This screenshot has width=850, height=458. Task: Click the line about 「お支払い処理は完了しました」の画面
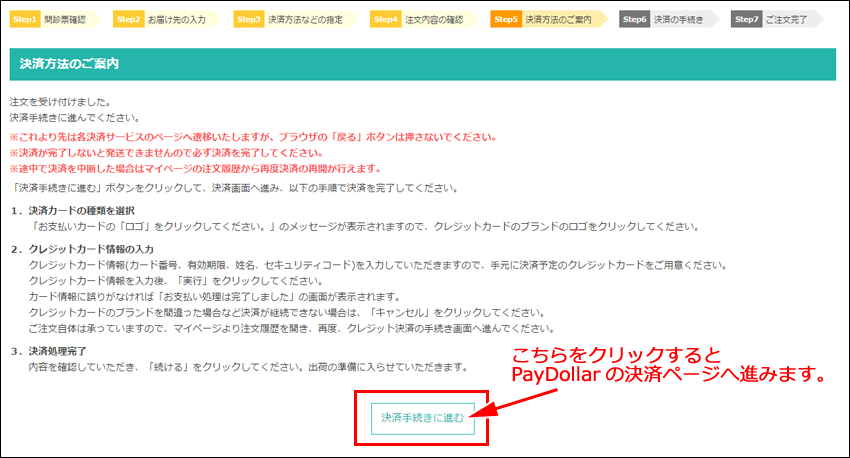click(x=215, y=296)
